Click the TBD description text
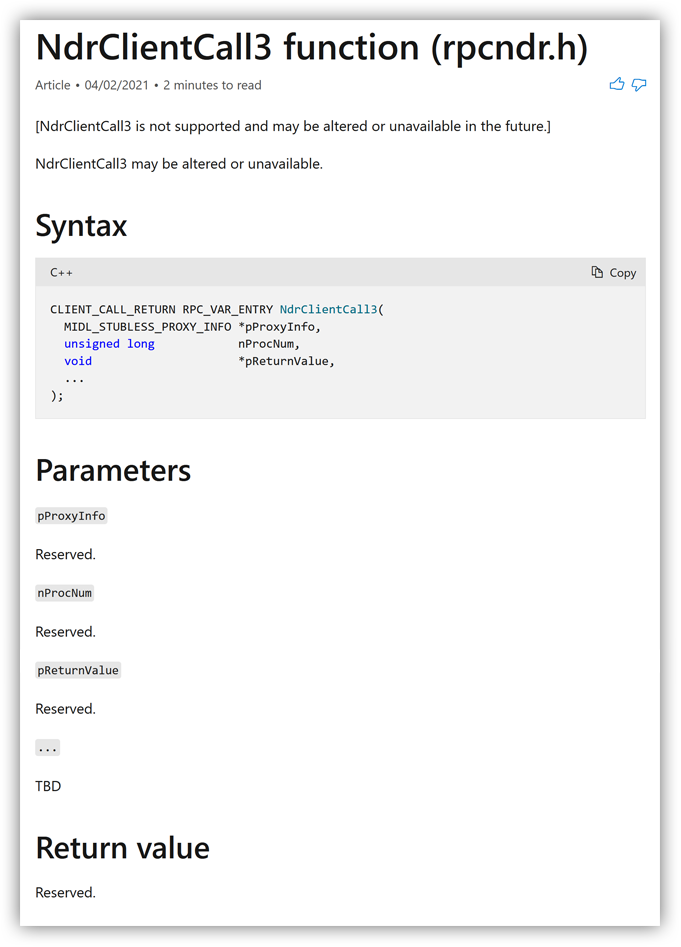This screenshot has width=681, height=947. [48, 786]
